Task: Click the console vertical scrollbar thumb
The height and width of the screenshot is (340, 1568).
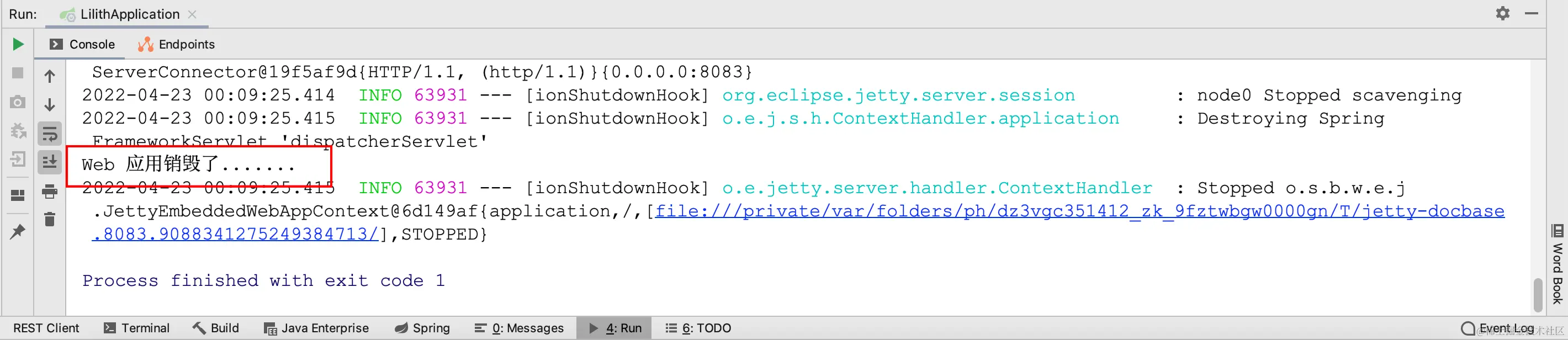Action: (1538, 295)
